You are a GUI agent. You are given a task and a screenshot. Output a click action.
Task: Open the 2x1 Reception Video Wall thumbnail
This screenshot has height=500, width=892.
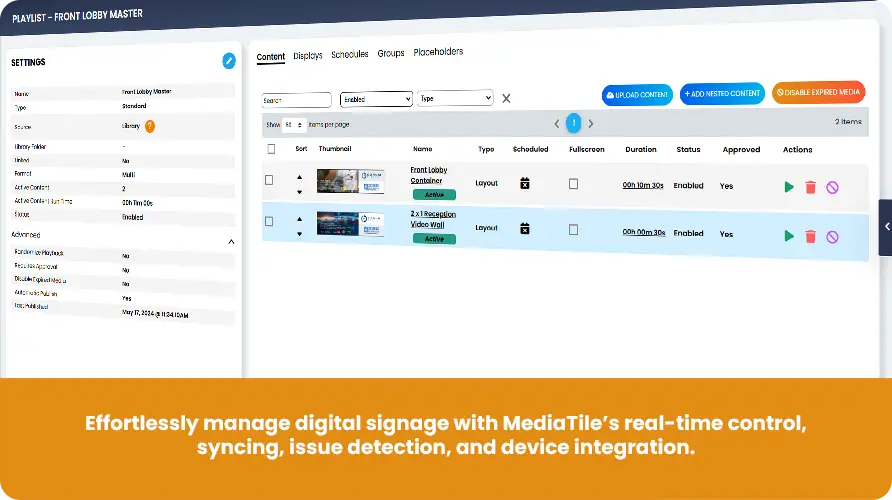(350, 224)
